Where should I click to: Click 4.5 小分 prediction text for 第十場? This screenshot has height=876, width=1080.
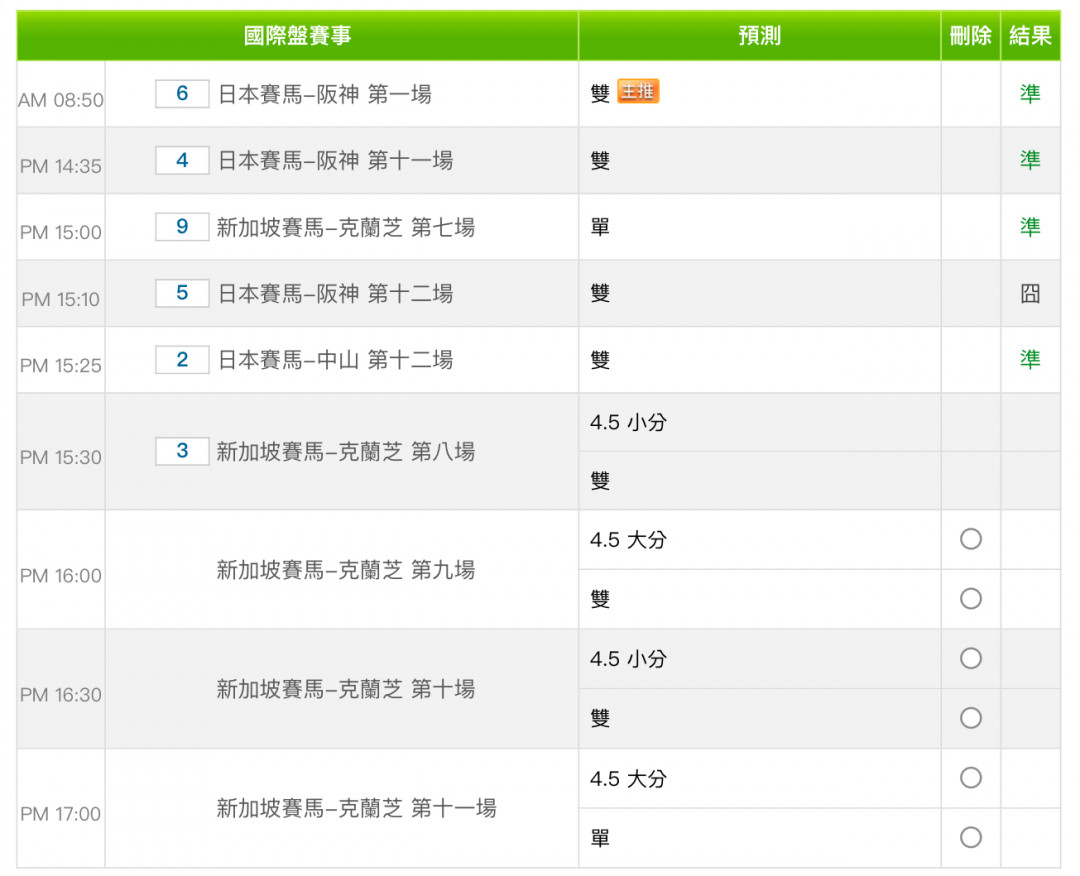coord(628,659)
